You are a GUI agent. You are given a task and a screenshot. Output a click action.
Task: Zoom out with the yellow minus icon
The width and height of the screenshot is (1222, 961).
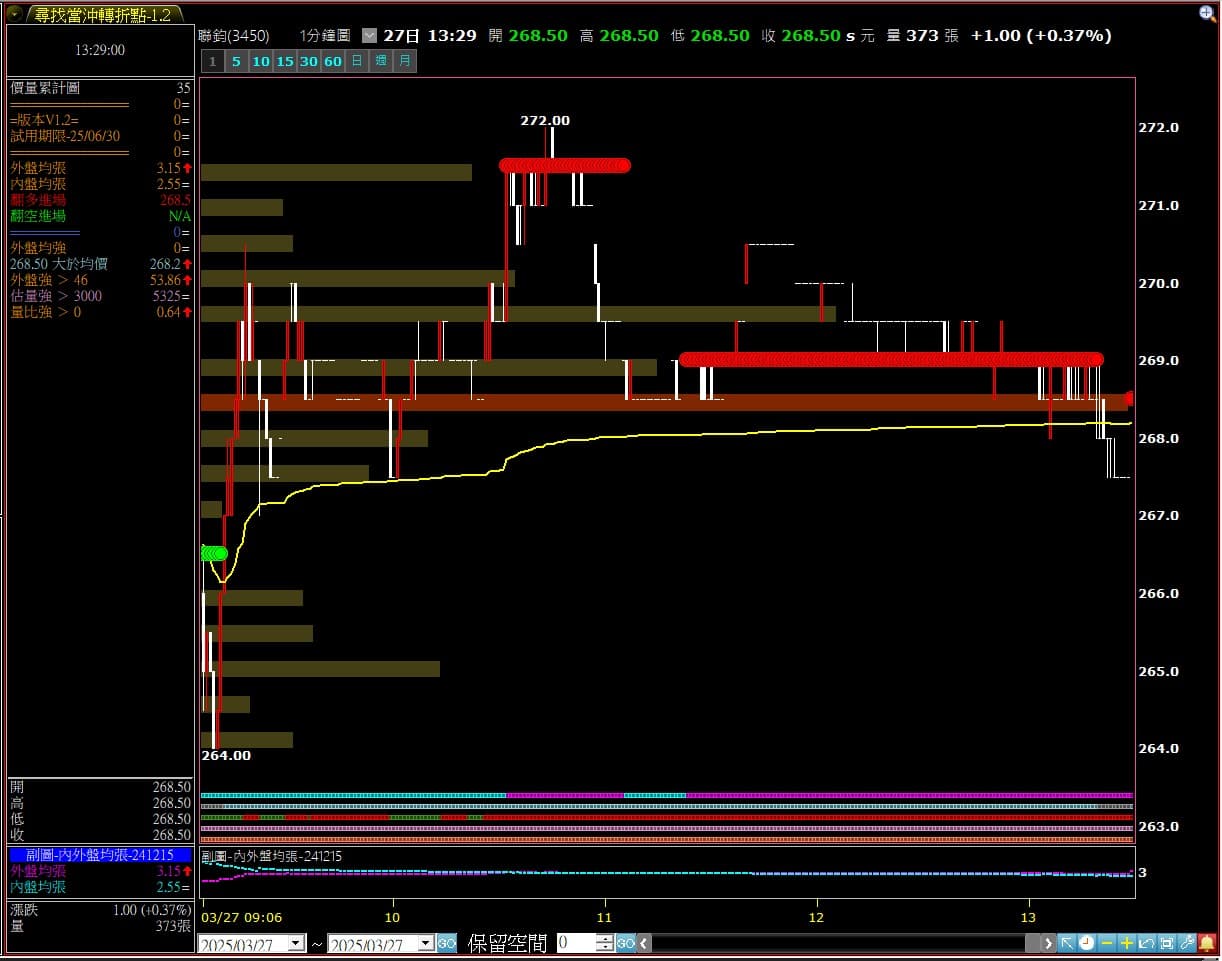tap(1107, 943)
